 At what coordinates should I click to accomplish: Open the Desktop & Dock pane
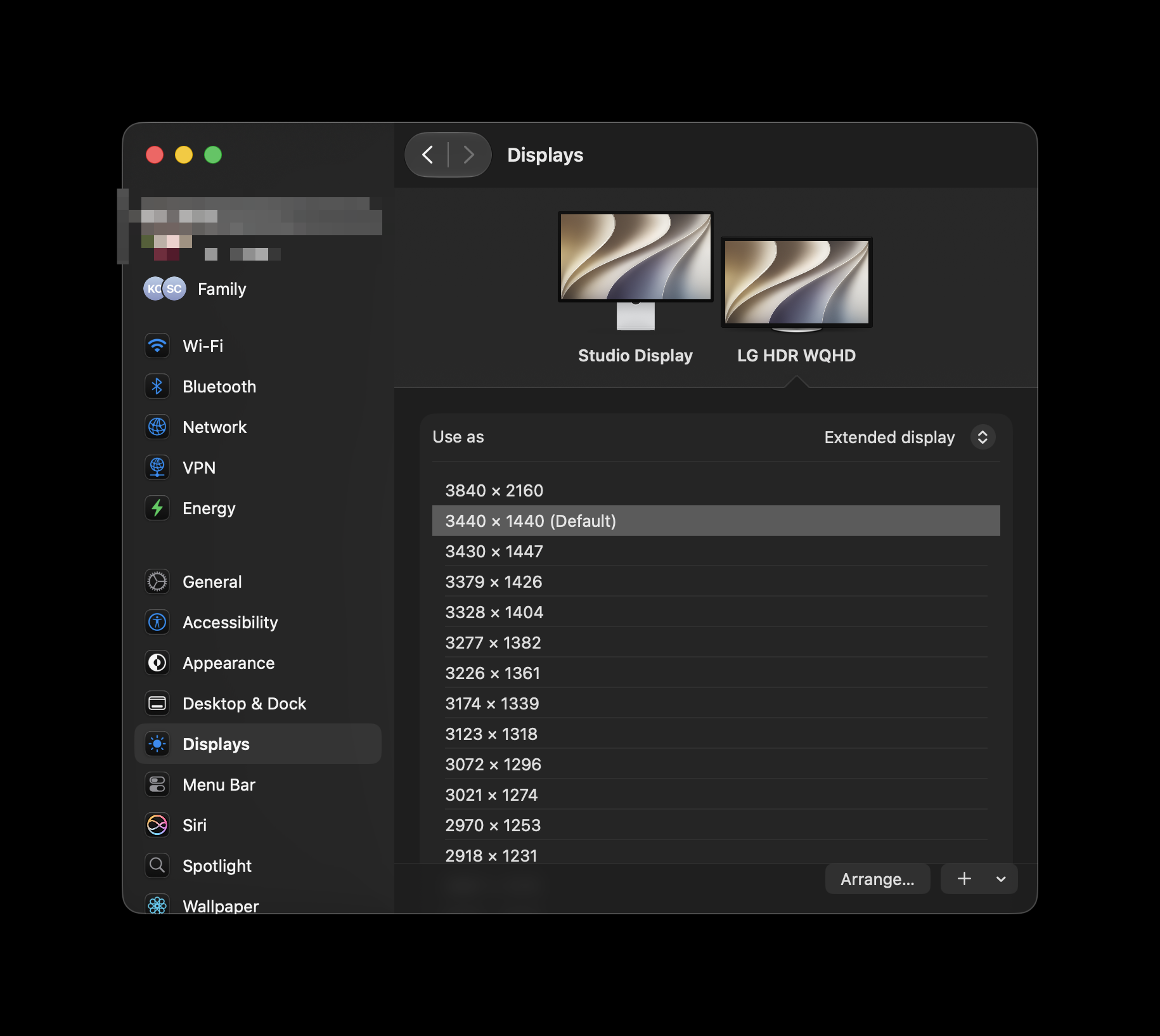click(x=258, y=704)
